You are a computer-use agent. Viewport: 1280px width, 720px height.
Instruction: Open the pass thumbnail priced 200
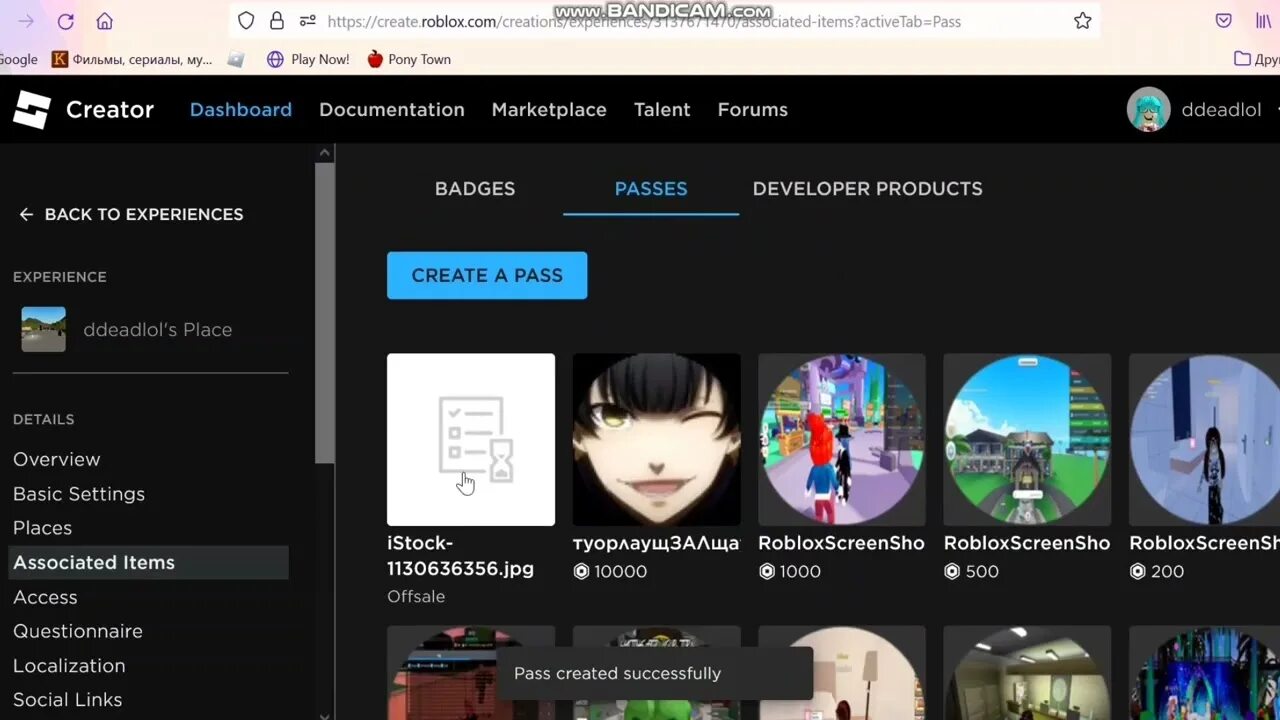1204,439
